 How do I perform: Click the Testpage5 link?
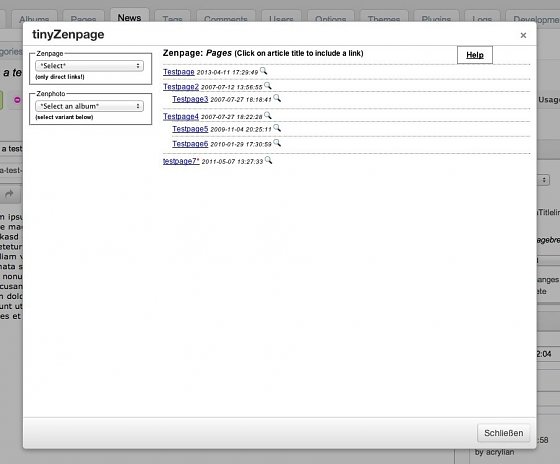[x=190, y=129]
